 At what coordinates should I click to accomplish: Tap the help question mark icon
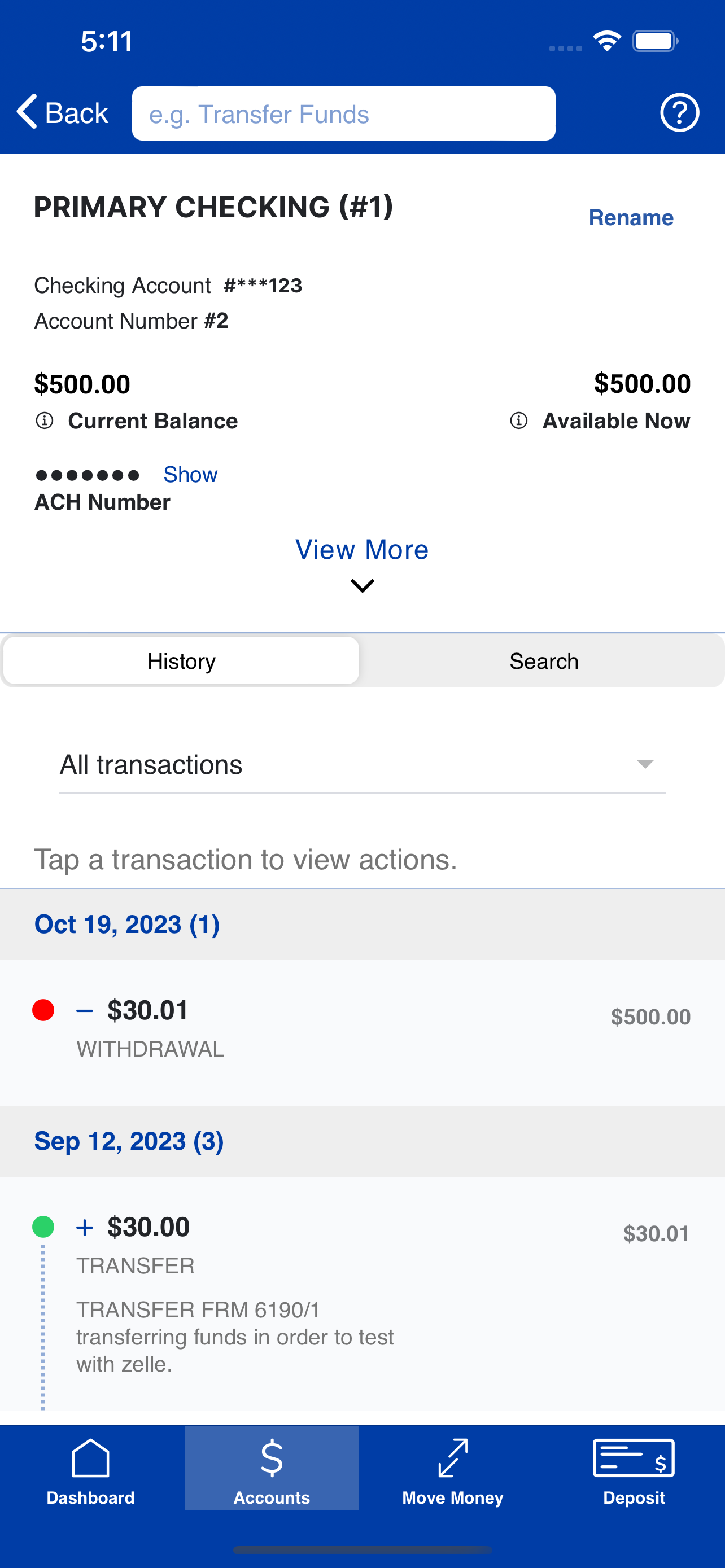(679, 113)
